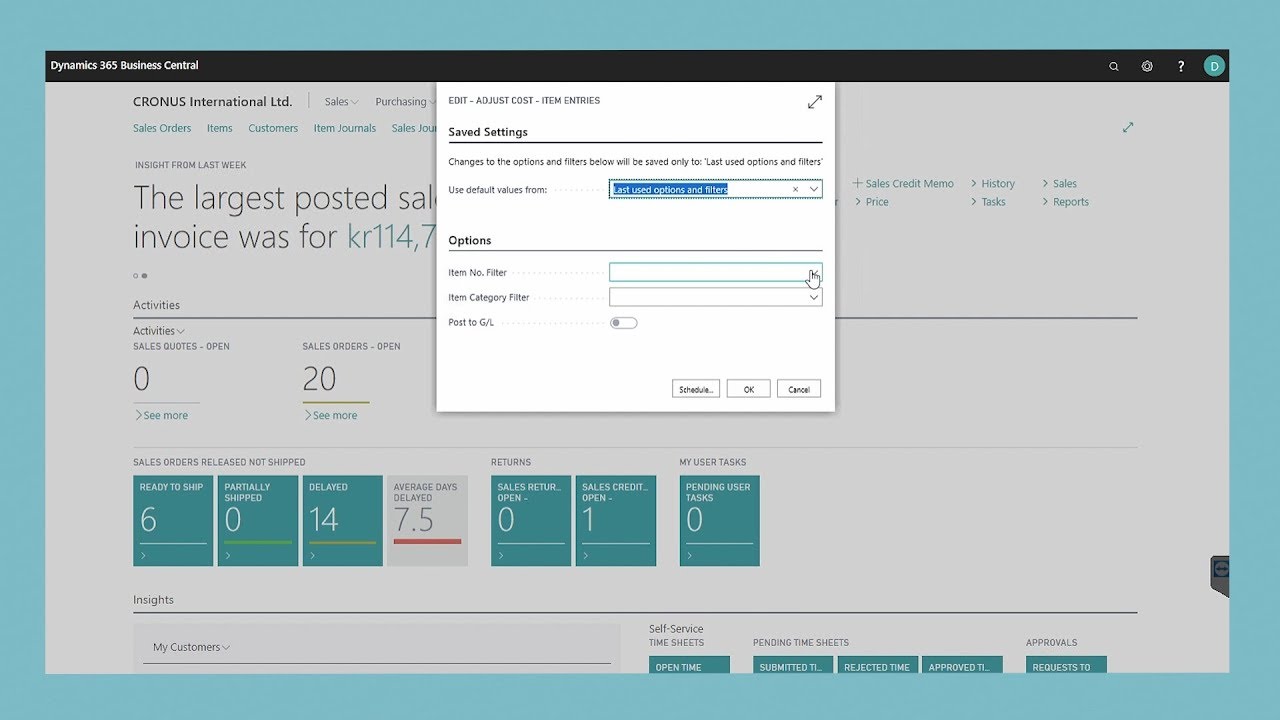The height and width of the screenshot is (720, 1280).
Task: Expand the Sales action group
Action: point(1060,184)
